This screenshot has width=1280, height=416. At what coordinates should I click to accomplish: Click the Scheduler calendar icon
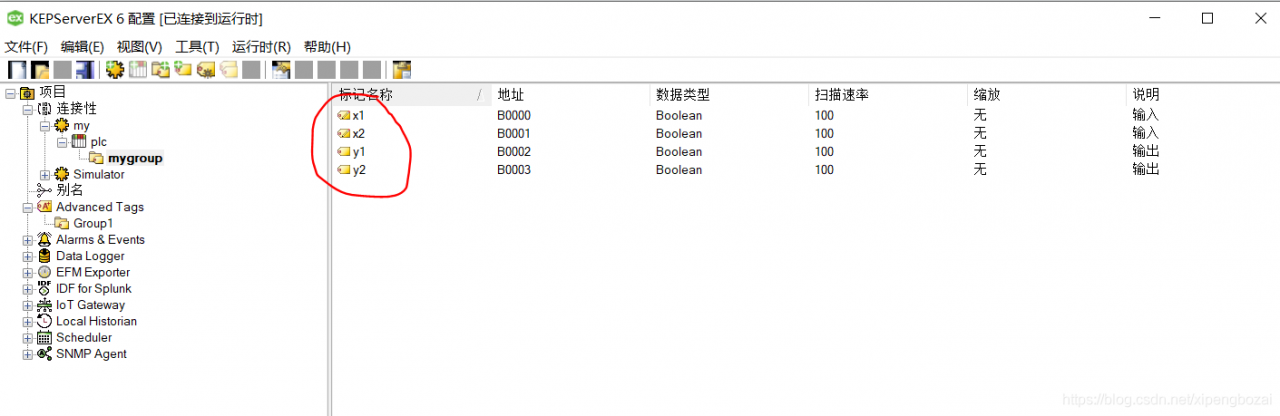[x=45, y=338]
